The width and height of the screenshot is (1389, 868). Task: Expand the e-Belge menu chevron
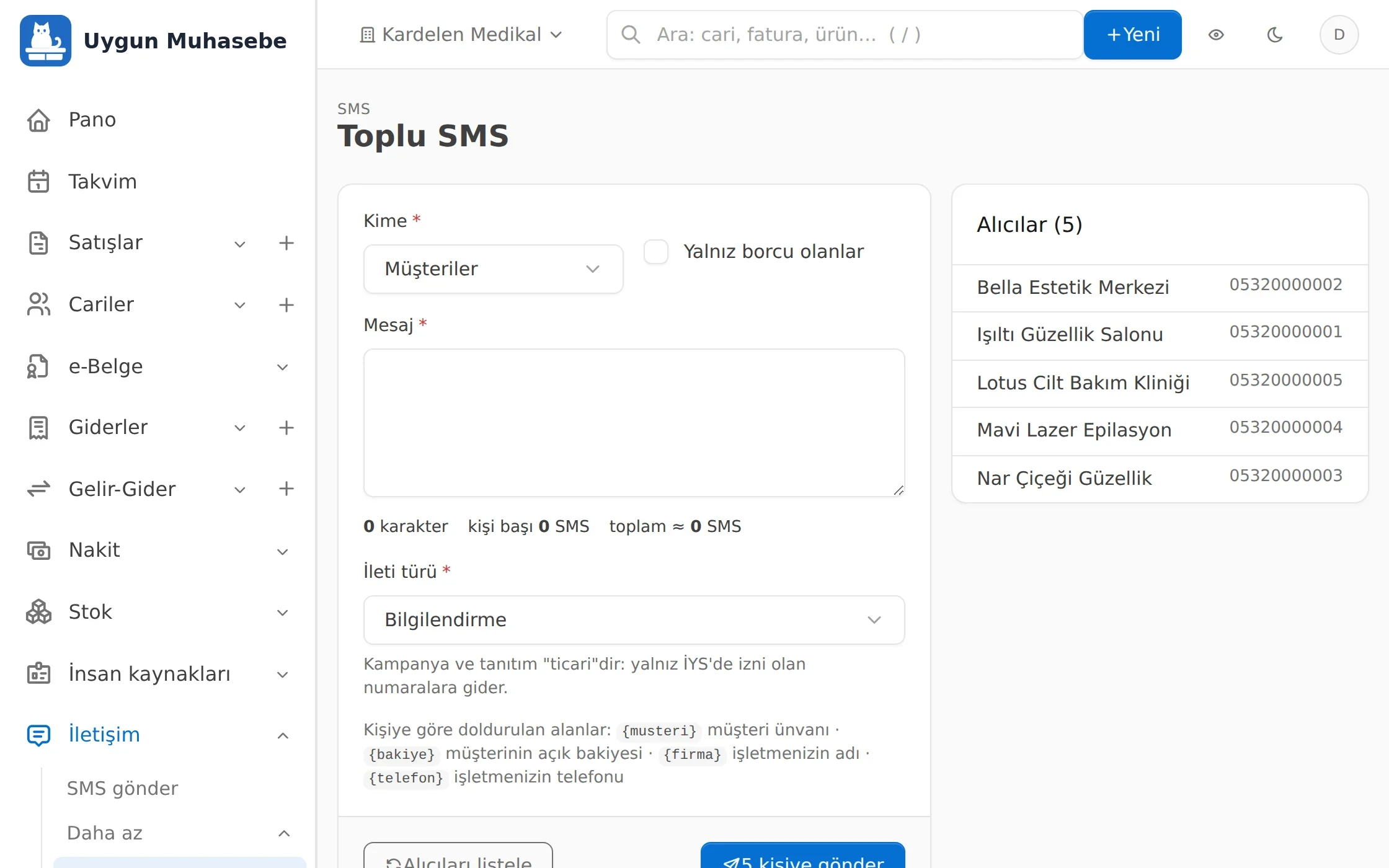(x=282, y=367)
